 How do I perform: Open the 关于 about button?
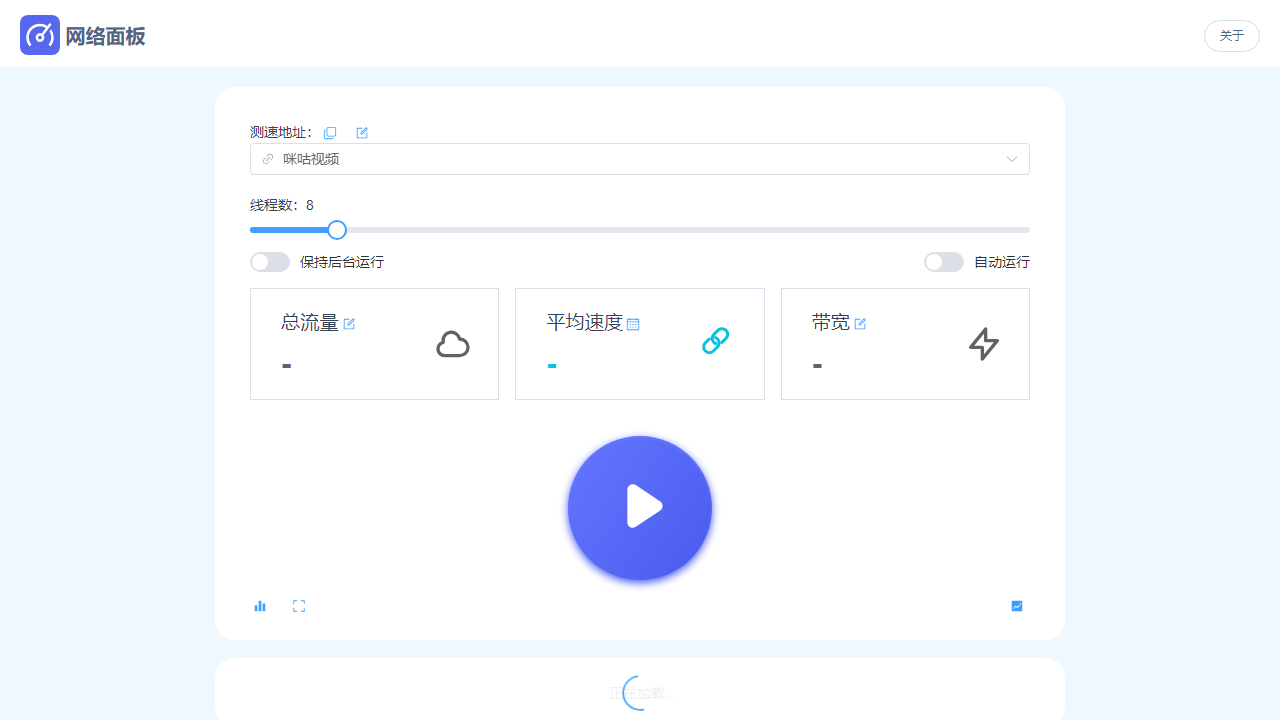tap(1232, 36)
